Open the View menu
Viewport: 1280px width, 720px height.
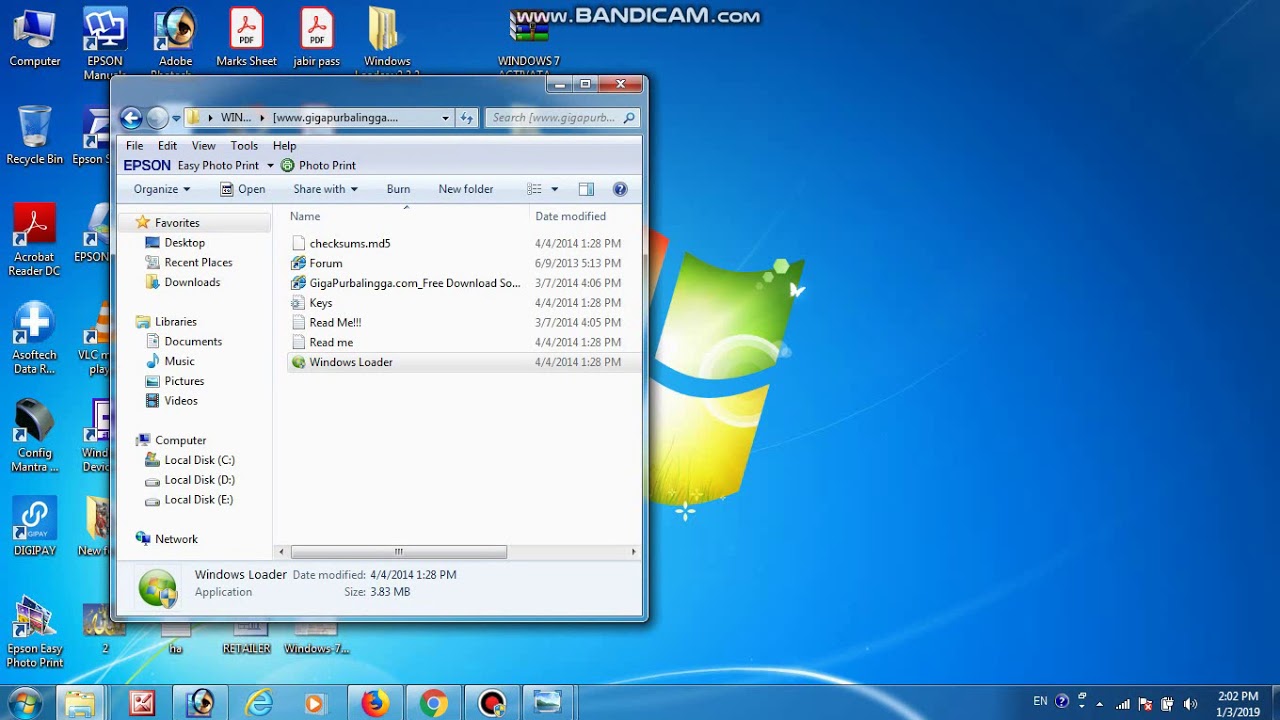(x=204, y=146)
